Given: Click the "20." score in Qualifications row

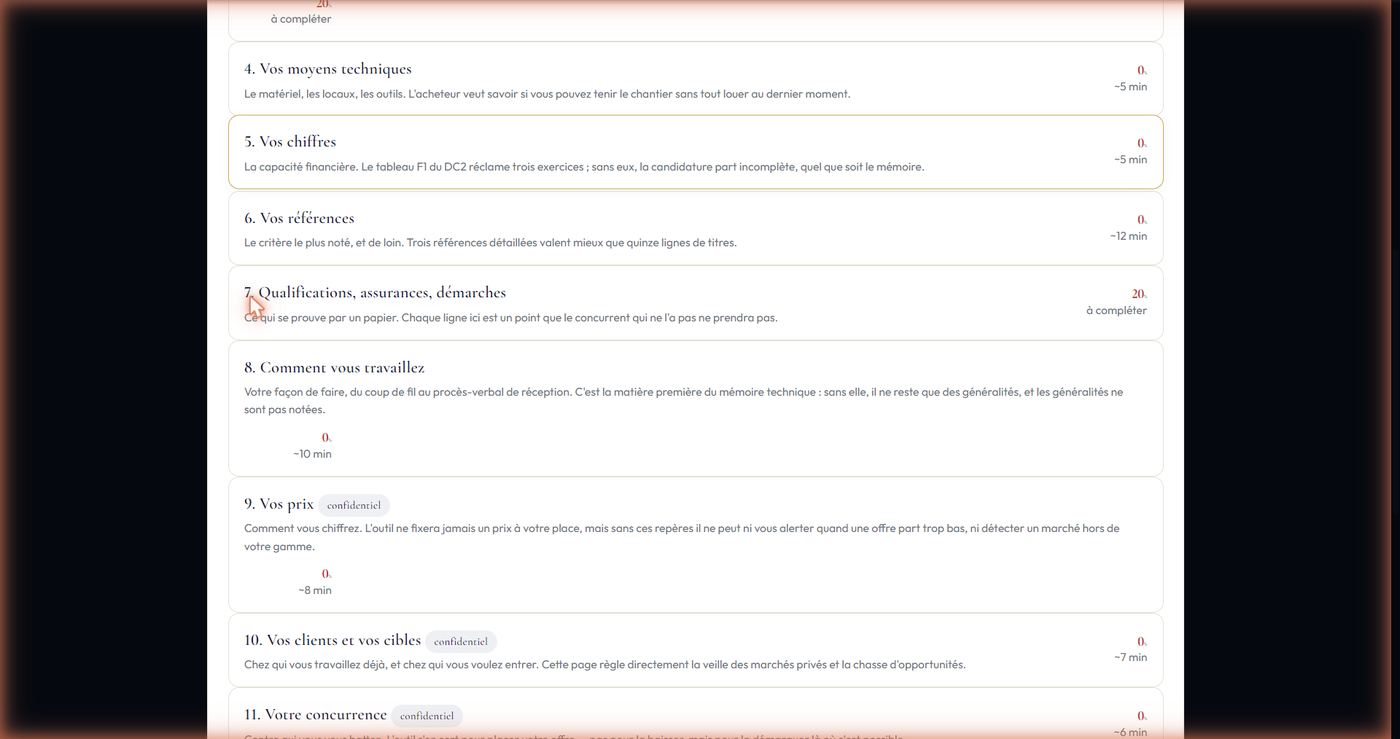Looking at the screenshot, I should [1139, 294].
